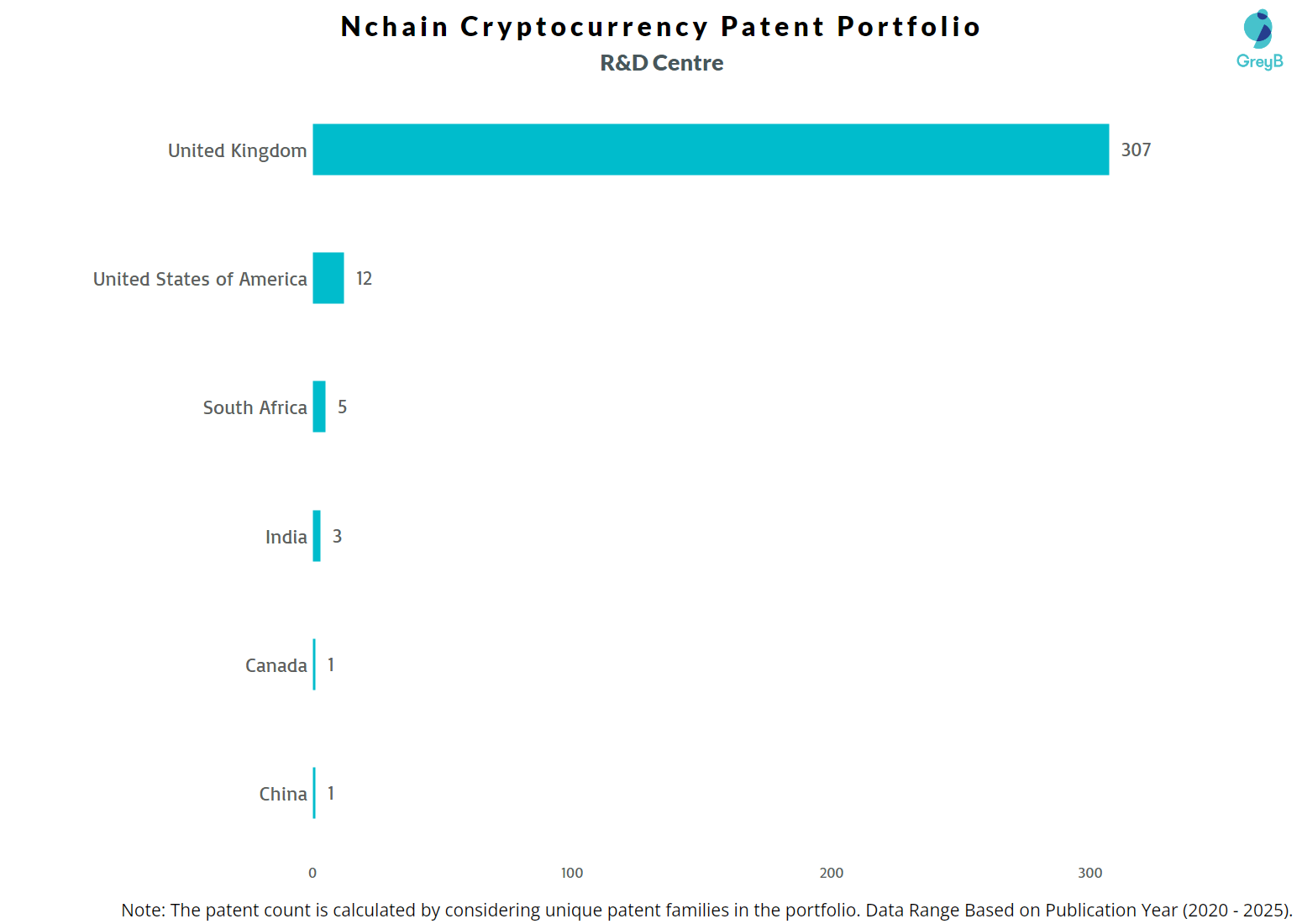Click the 200 tick on the x-axis
The image size is (1302, 924).
click(x=831, y=873)
